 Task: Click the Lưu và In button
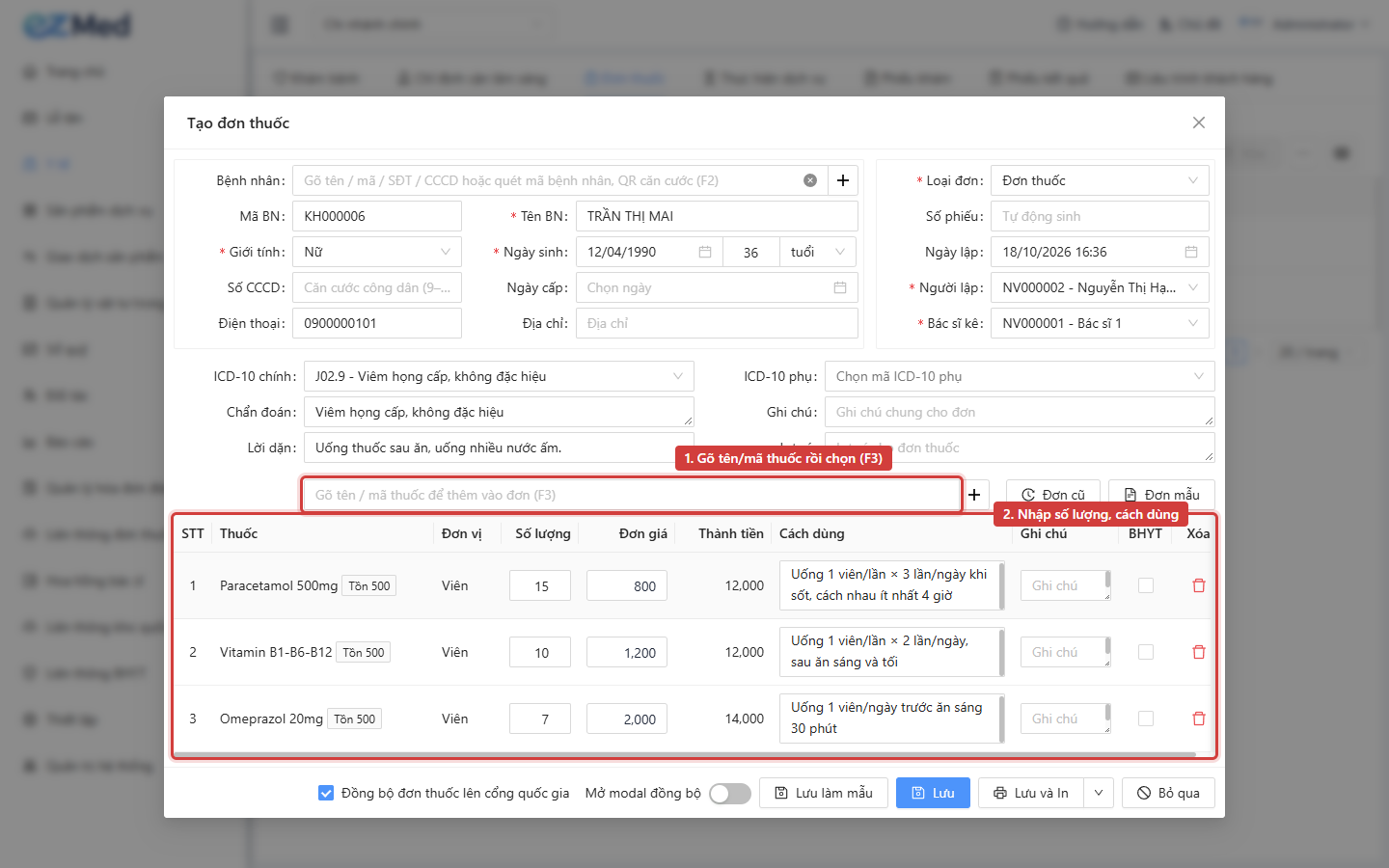1031,793
